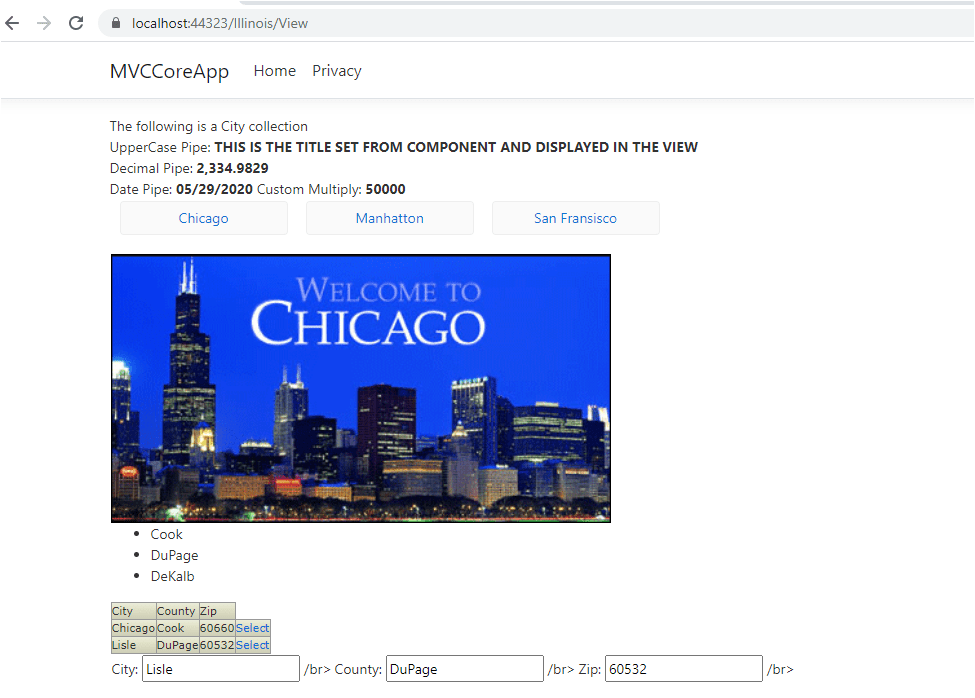Click into the County text field
The height and width of the screenshot is (698, 975).
click(464, 669)
